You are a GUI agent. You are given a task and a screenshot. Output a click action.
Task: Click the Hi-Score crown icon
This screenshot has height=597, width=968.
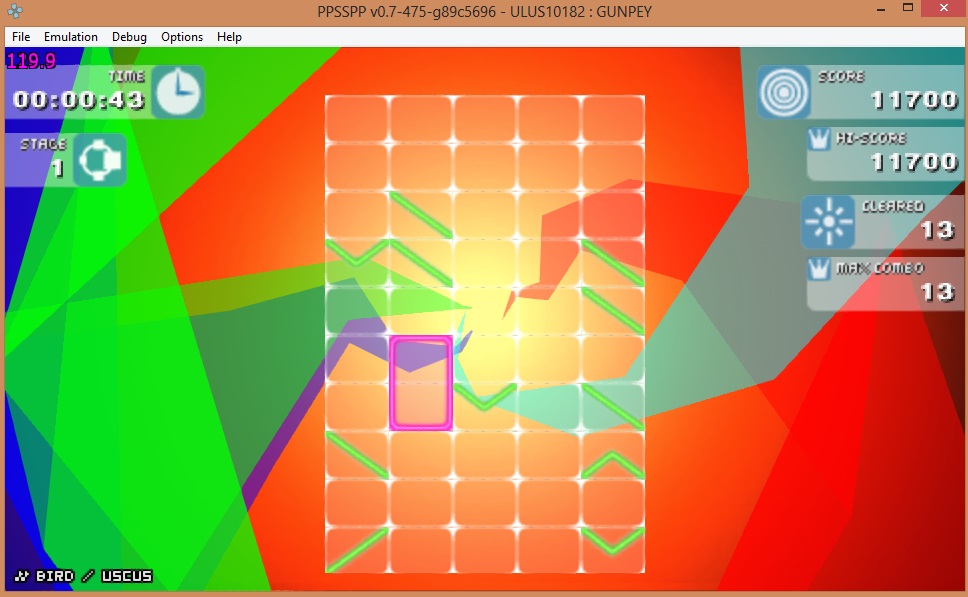(x=820, y=140)
